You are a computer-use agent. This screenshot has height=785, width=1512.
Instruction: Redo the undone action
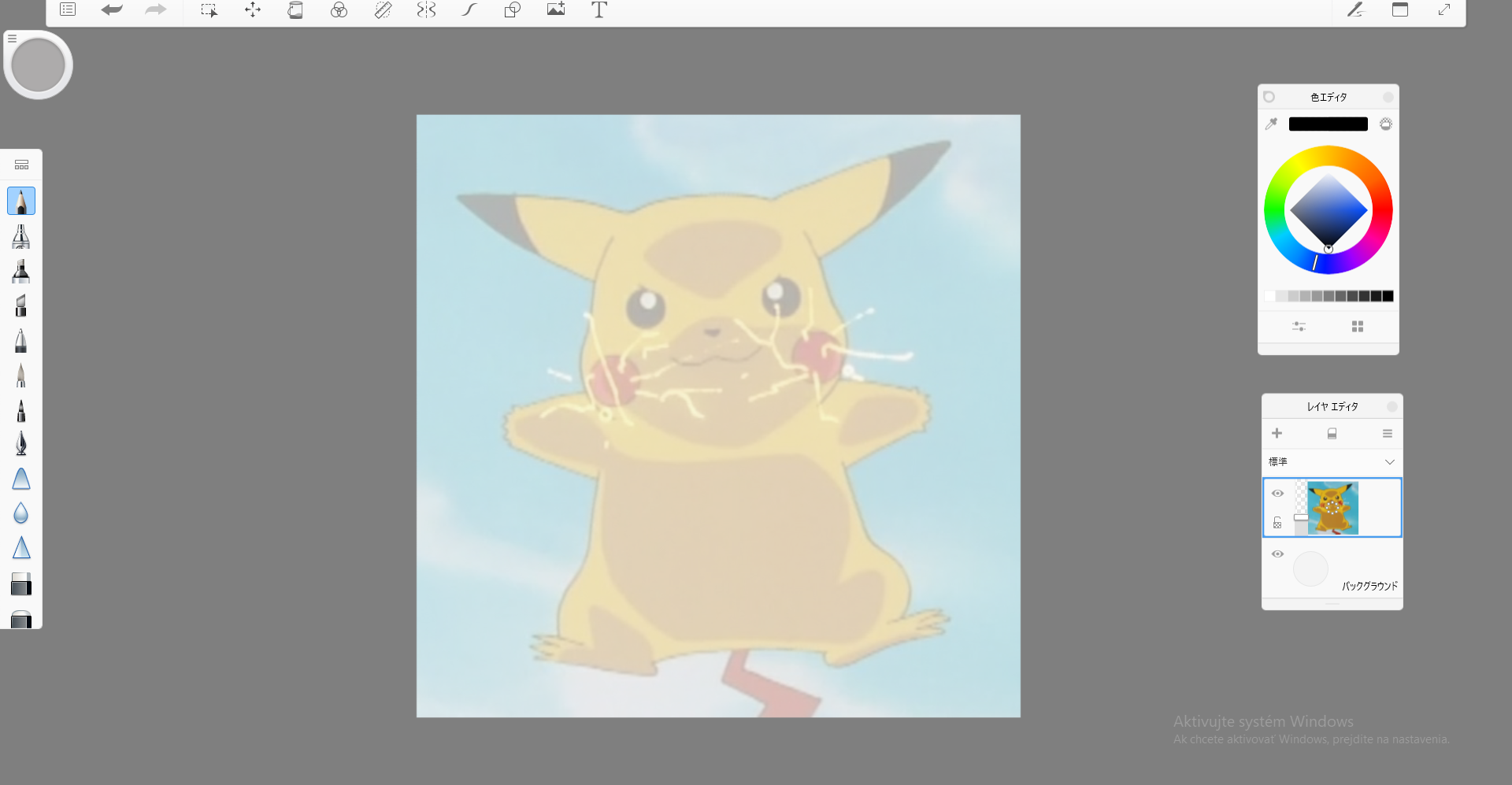coord(156,9)
